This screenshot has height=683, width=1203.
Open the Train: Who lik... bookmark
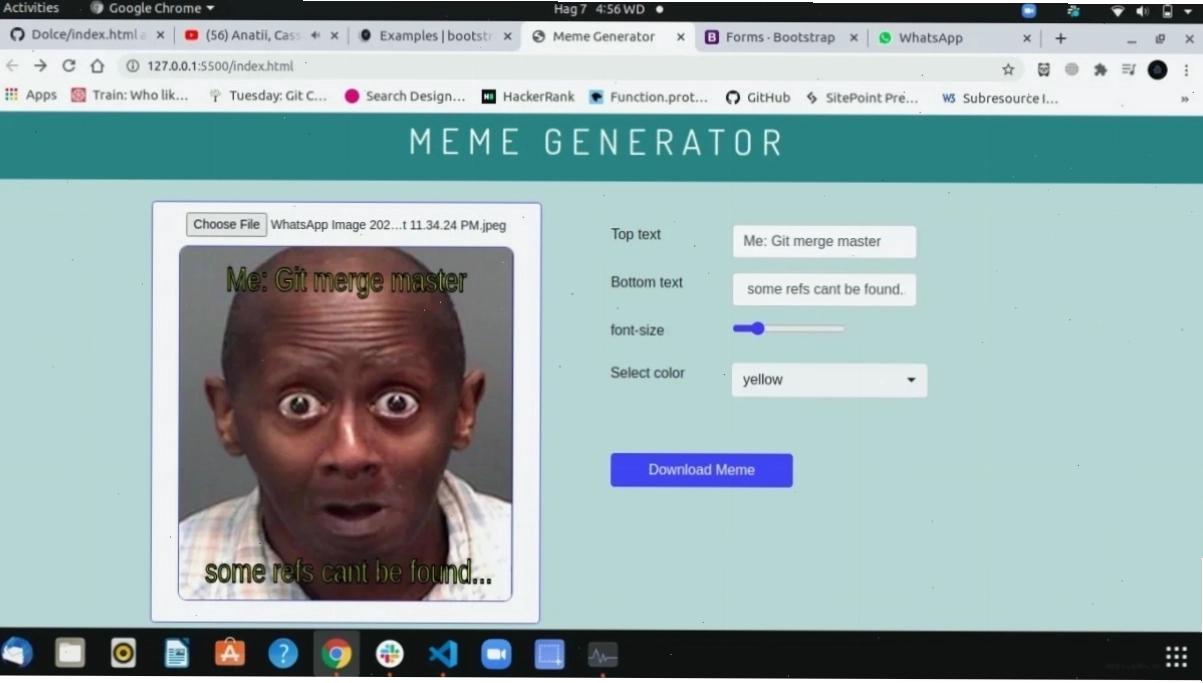(x=129, y=96)
